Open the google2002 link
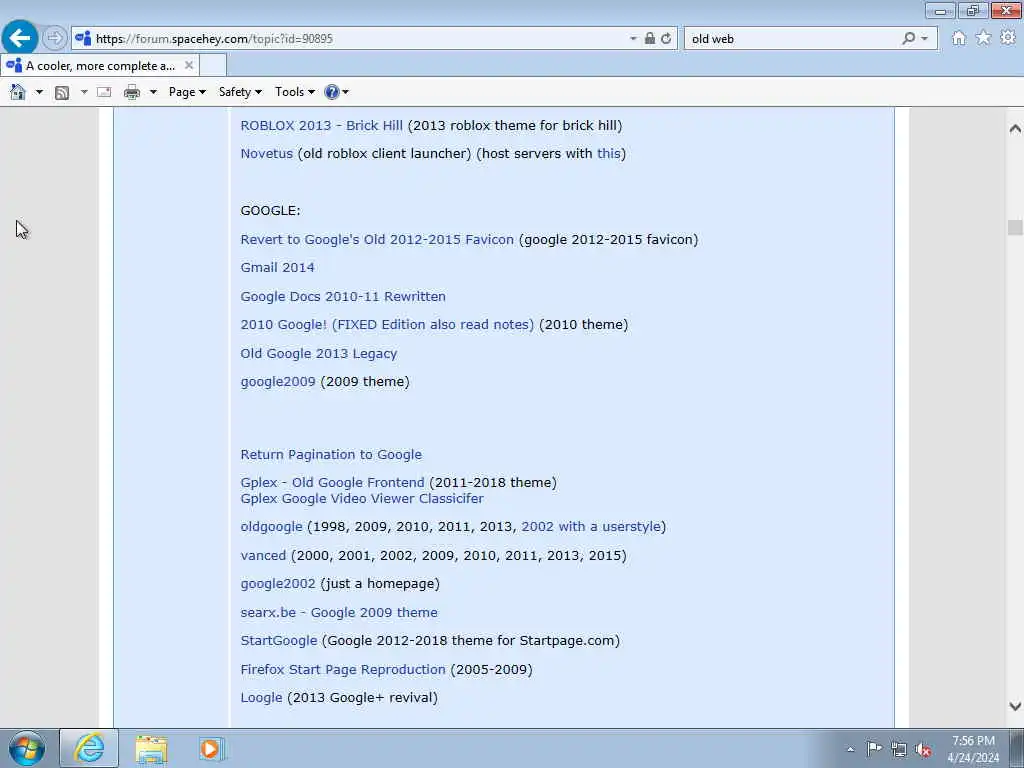The height and width of the screenshot is (768, 1024). tap(278, 584)
